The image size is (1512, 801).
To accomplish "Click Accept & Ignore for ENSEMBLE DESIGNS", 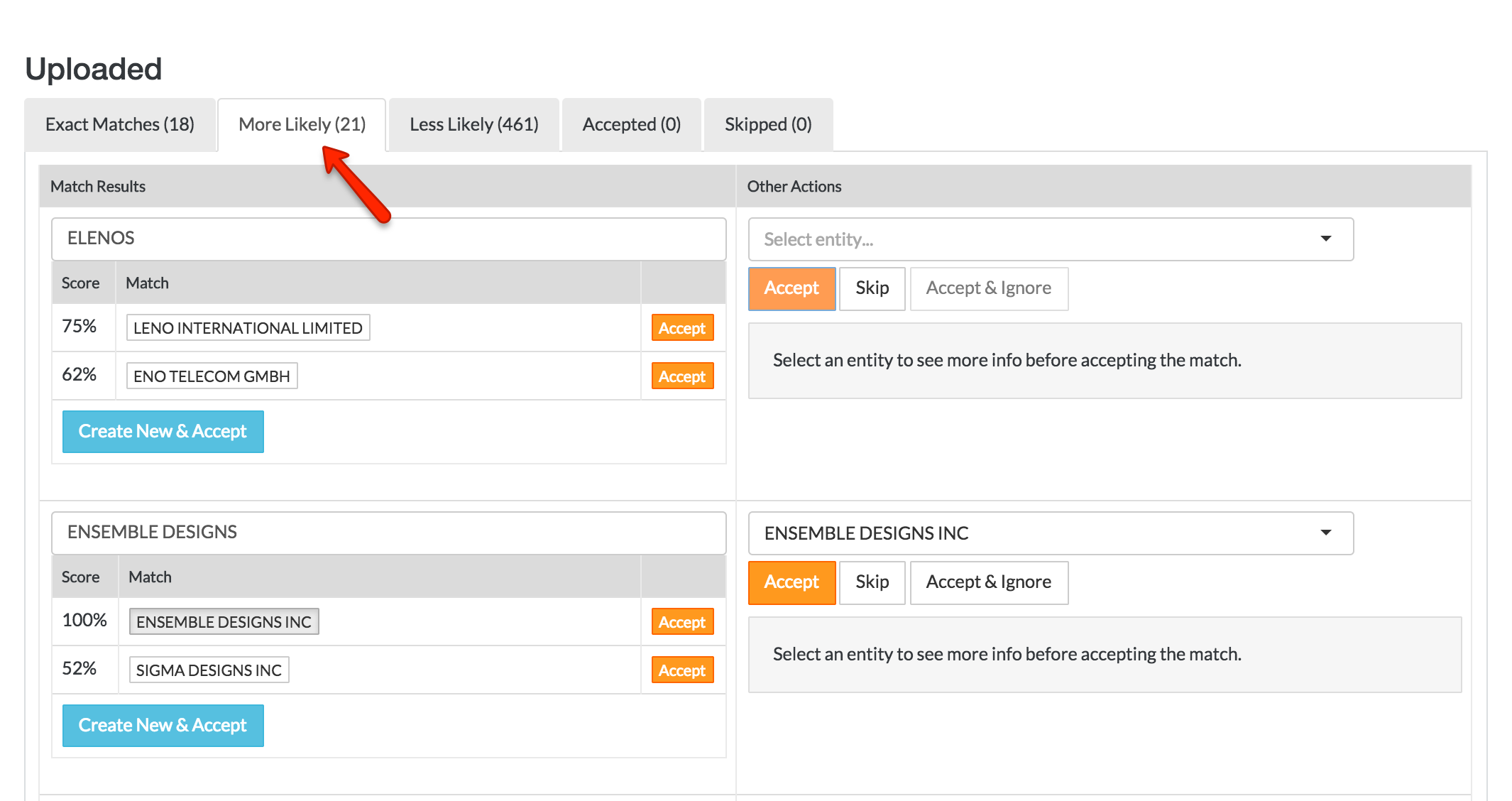I will tap(988, 582).
